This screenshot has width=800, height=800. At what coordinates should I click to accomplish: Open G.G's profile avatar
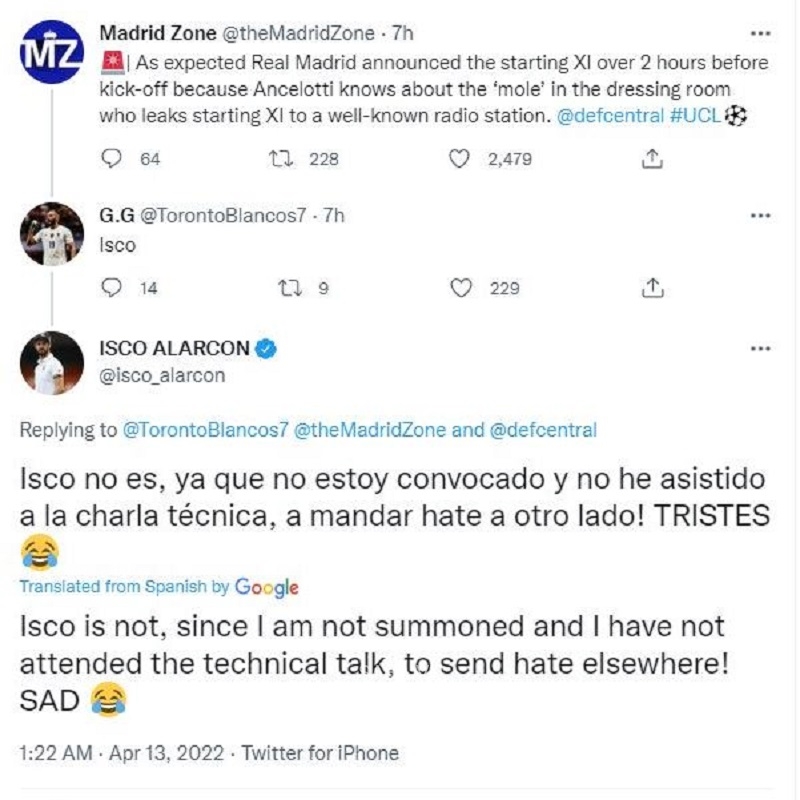tap(51, 239)
